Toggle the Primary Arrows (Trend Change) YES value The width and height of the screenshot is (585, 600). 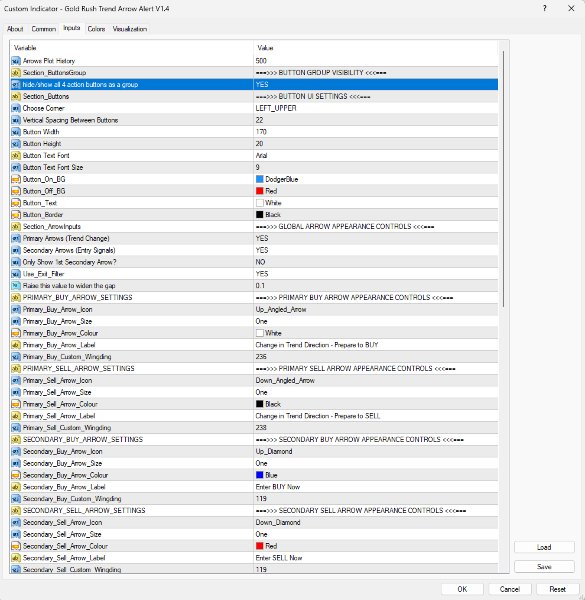click(x=375, y=238)
